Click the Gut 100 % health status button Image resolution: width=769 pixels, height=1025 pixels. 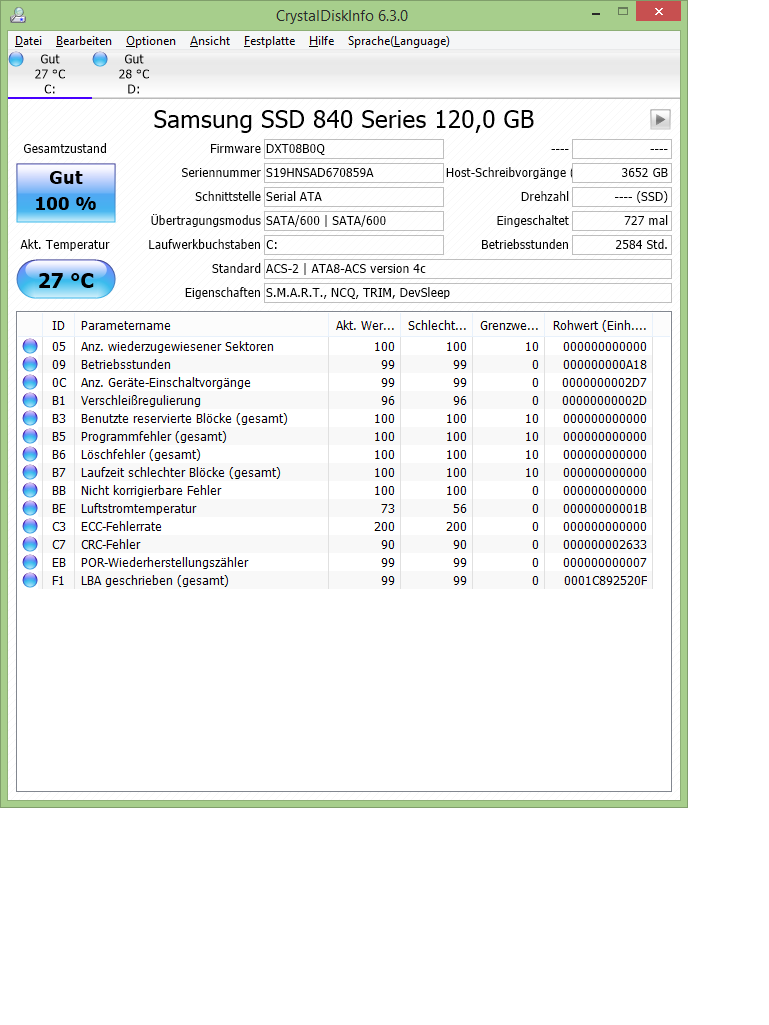pyautogui.click(x=66, y=193)
